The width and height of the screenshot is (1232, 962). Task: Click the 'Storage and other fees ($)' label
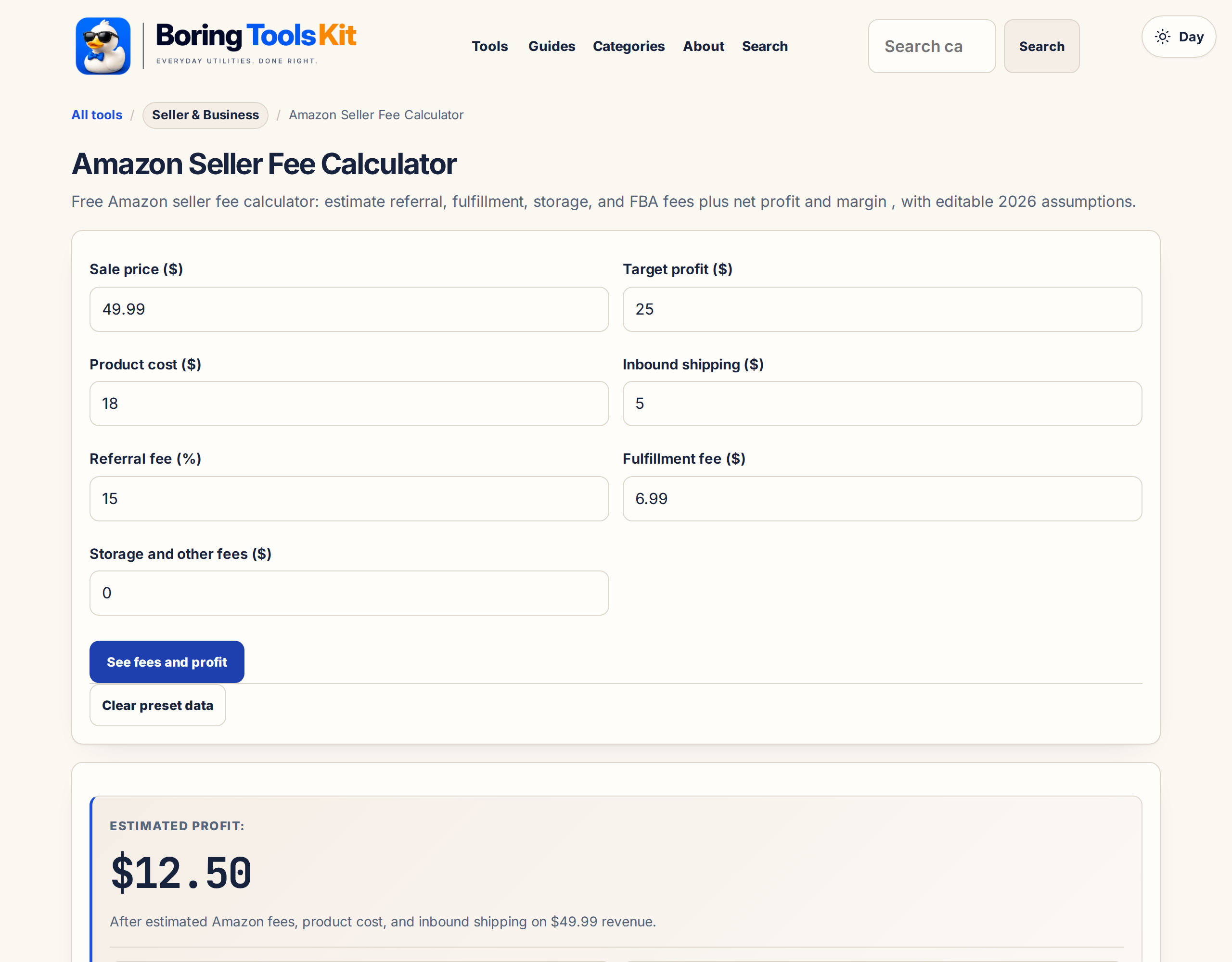pos(180,554)
